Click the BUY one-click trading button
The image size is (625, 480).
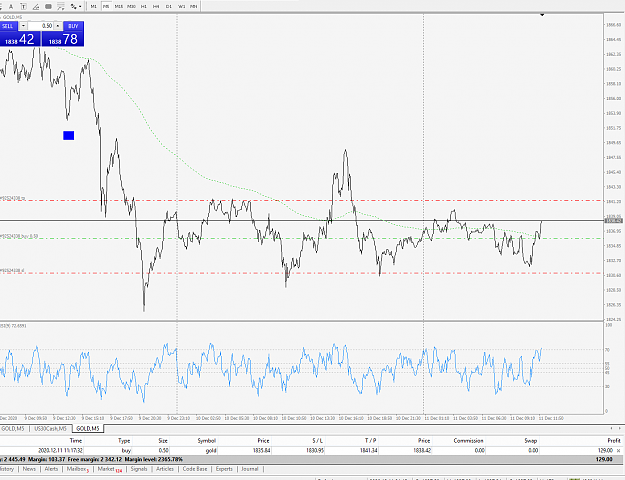(x=73, y=26)
